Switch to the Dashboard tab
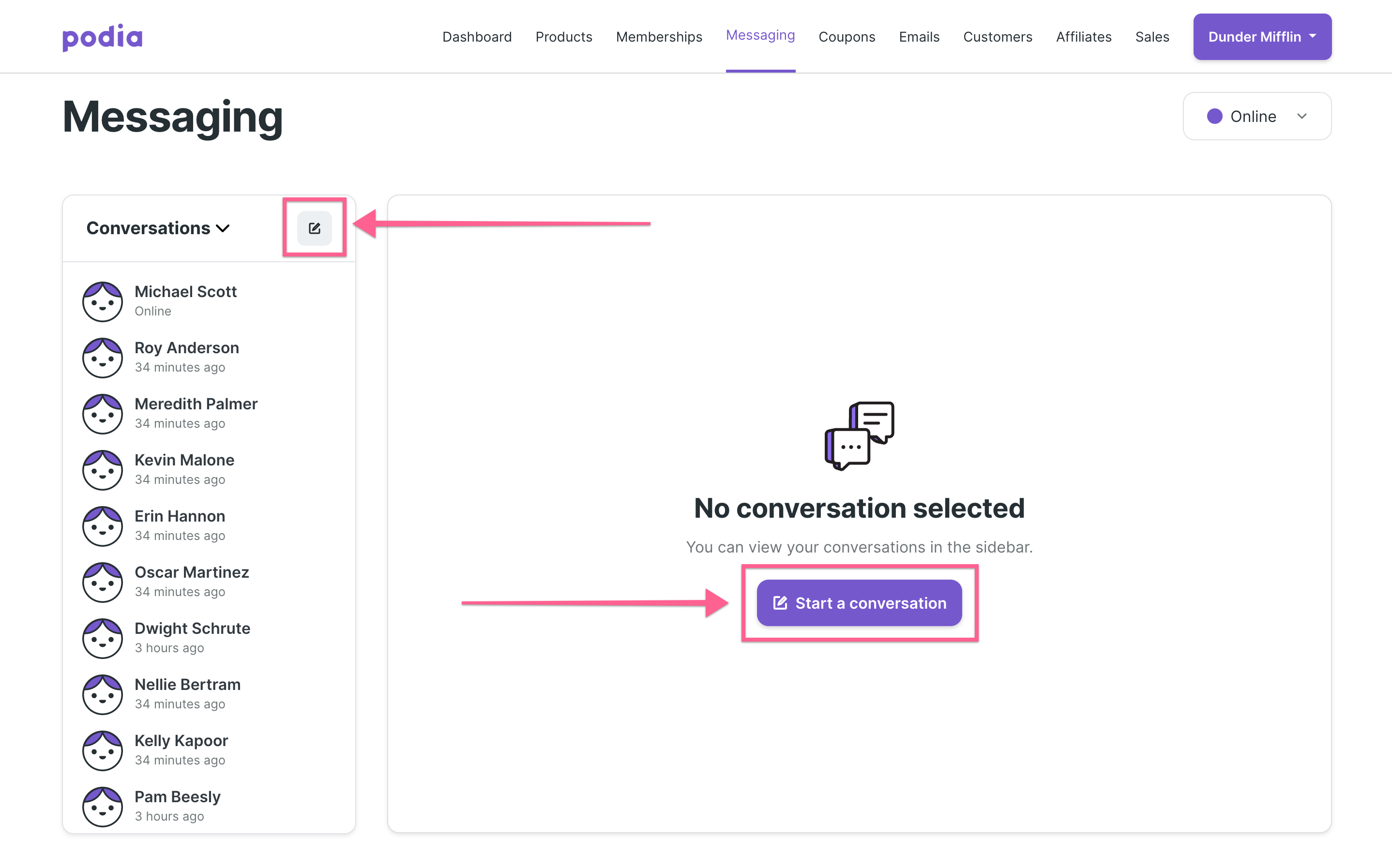 [x=477, y=37]
